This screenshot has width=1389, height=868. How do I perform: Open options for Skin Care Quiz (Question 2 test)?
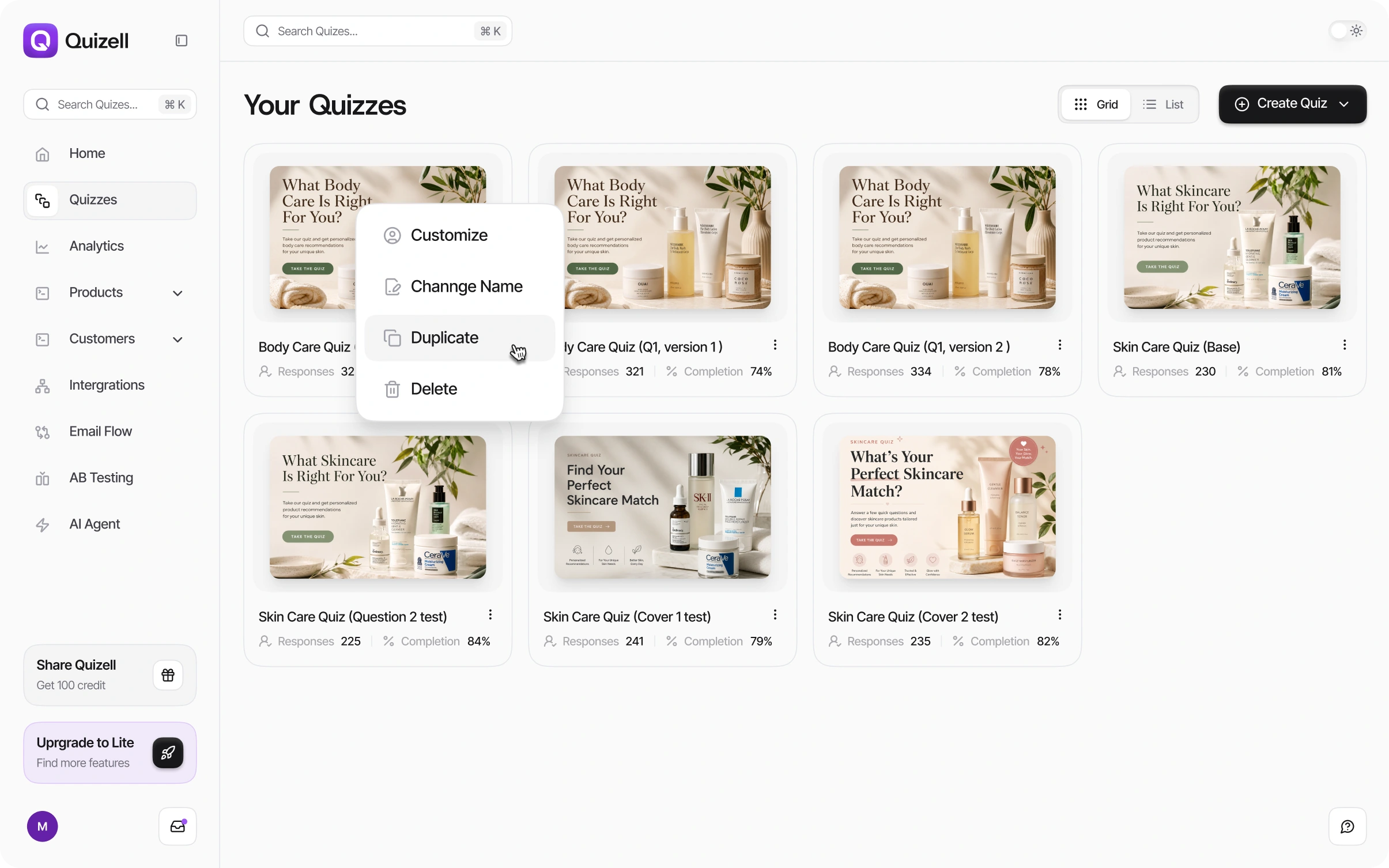coord(490,614)
